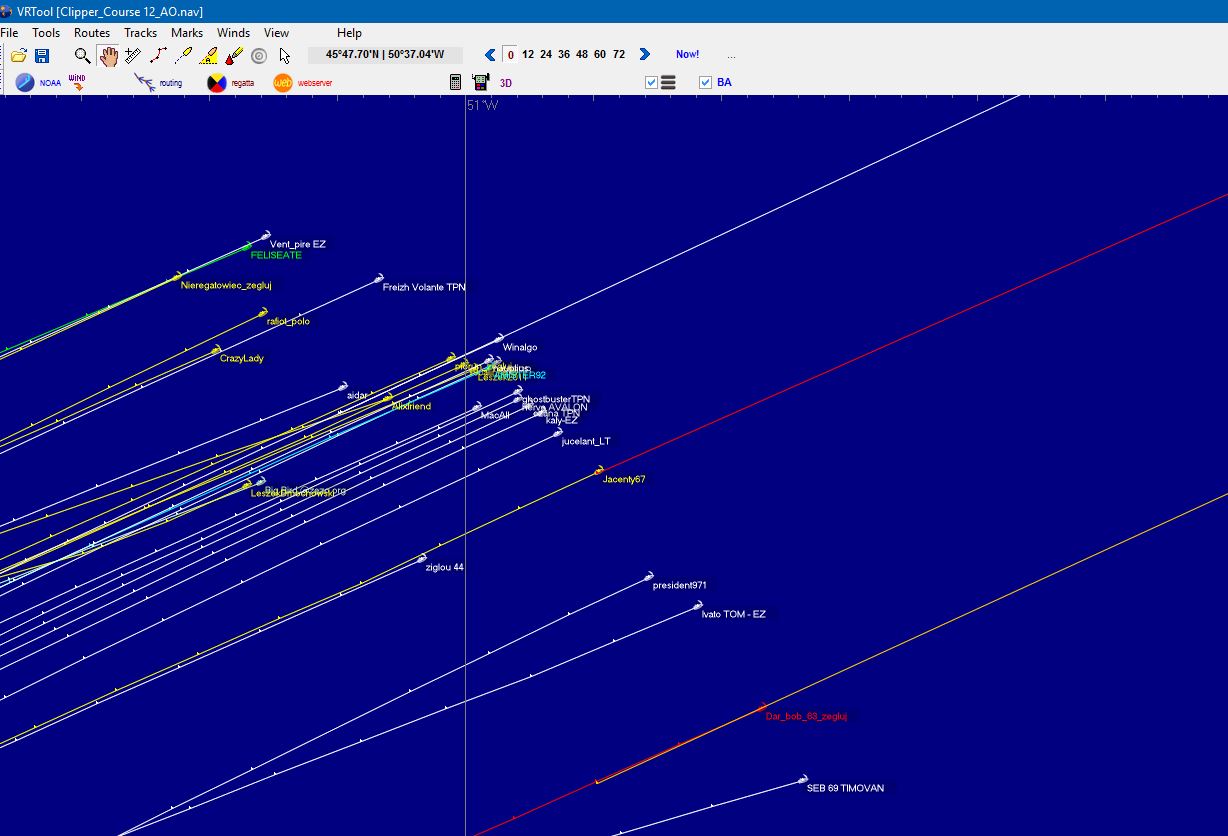Toggle the BA checkbox

click(x=705, y=83)
